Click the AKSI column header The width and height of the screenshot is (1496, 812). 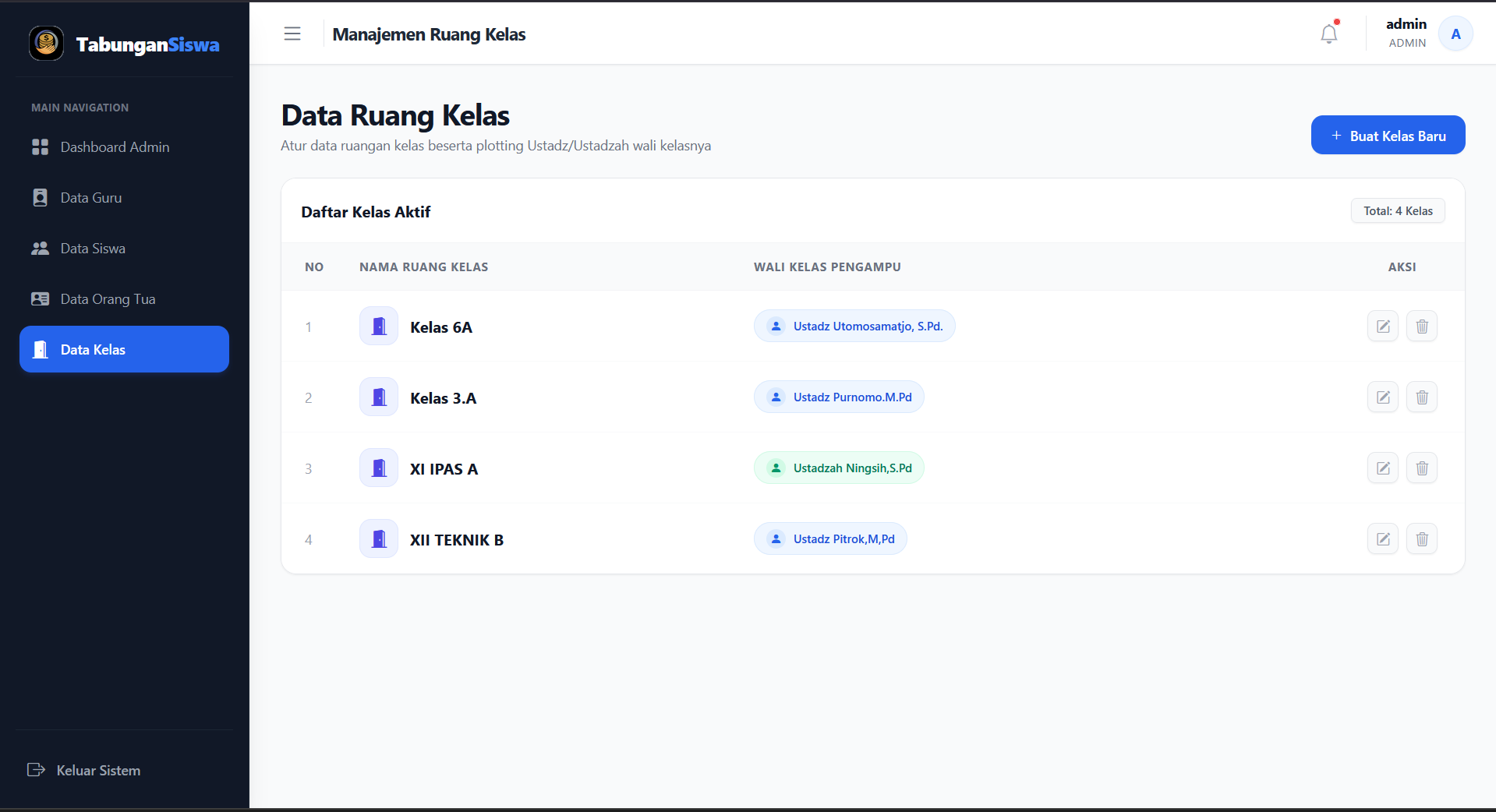1402,267
